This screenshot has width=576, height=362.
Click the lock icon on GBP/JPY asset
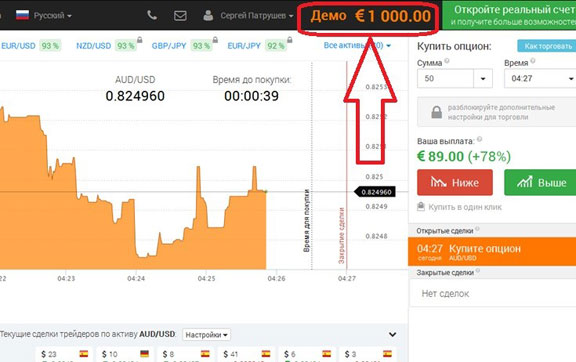pyautogui.click(x=215, y=40)
